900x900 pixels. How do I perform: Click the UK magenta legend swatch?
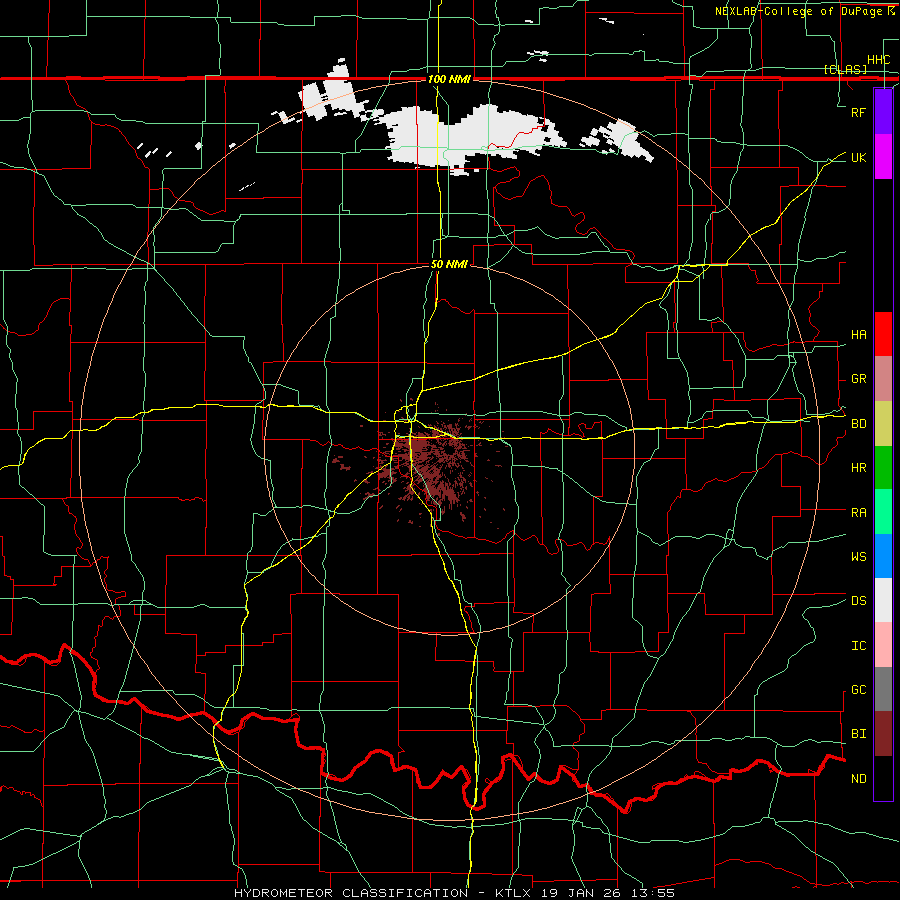tap(883, 157)
